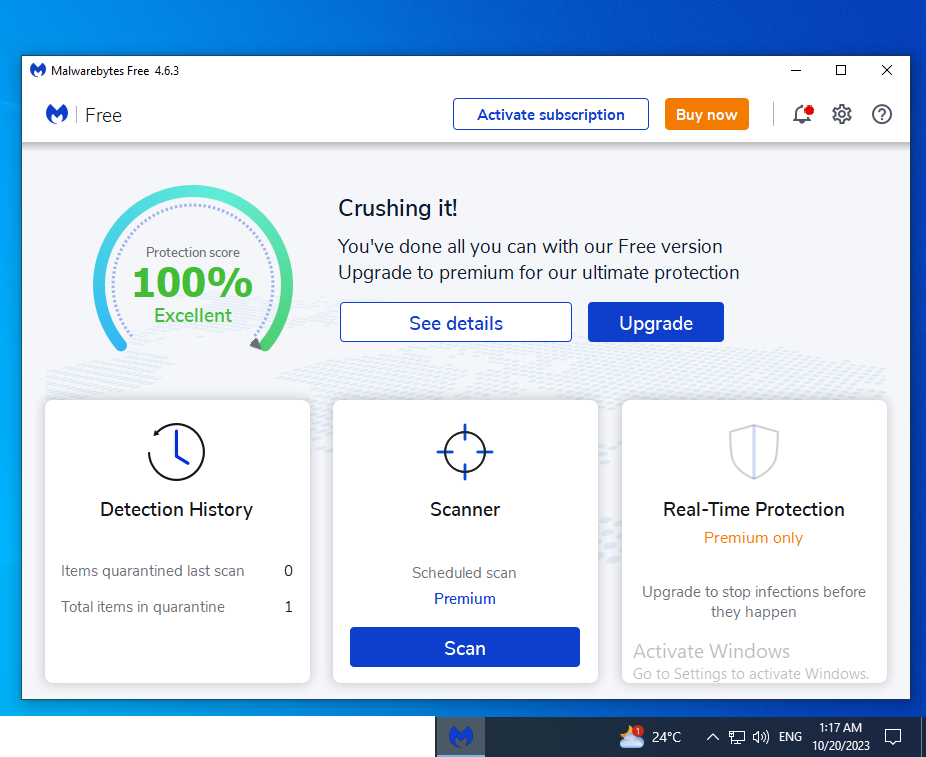
Task: Start a scan with Scan button
Action: pyautogui.click(x=465, y=647)
